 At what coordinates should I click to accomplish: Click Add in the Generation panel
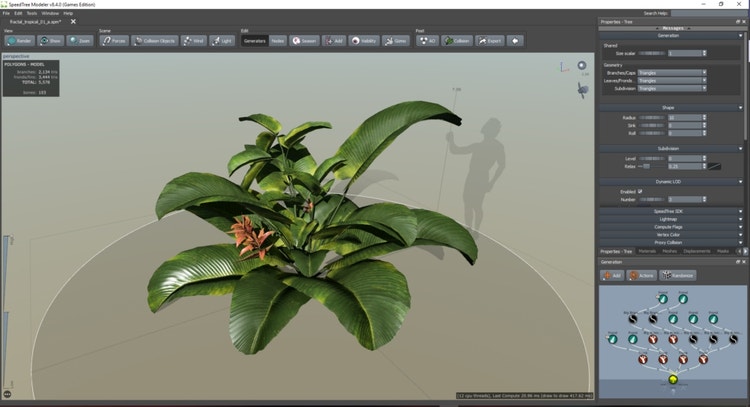612,275
